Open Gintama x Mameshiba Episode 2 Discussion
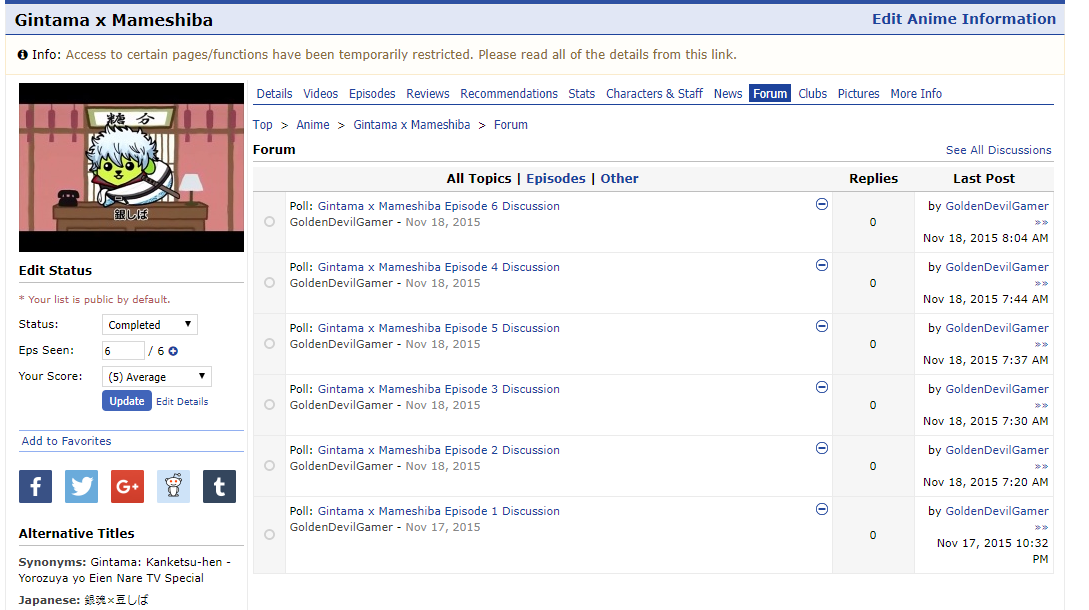Screen dimensions: 1089x610 point(439,451)
